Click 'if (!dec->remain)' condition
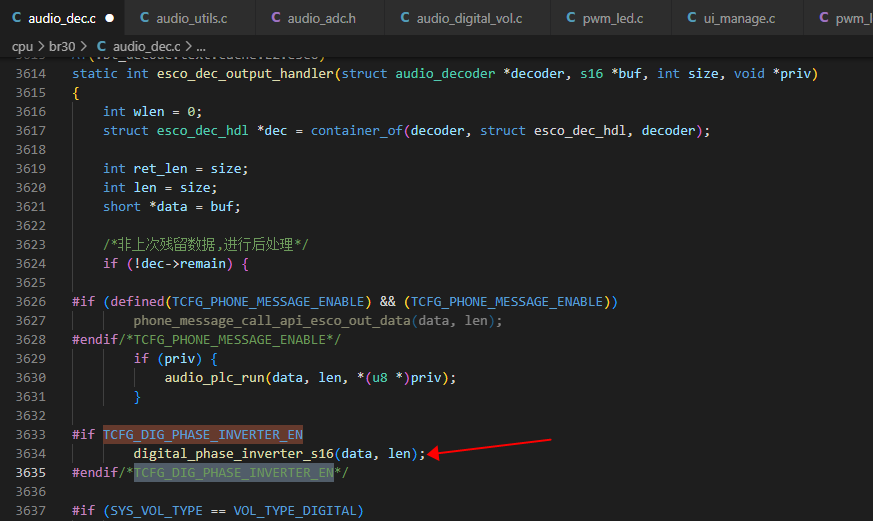873x521 pixels. click(168, 263)
